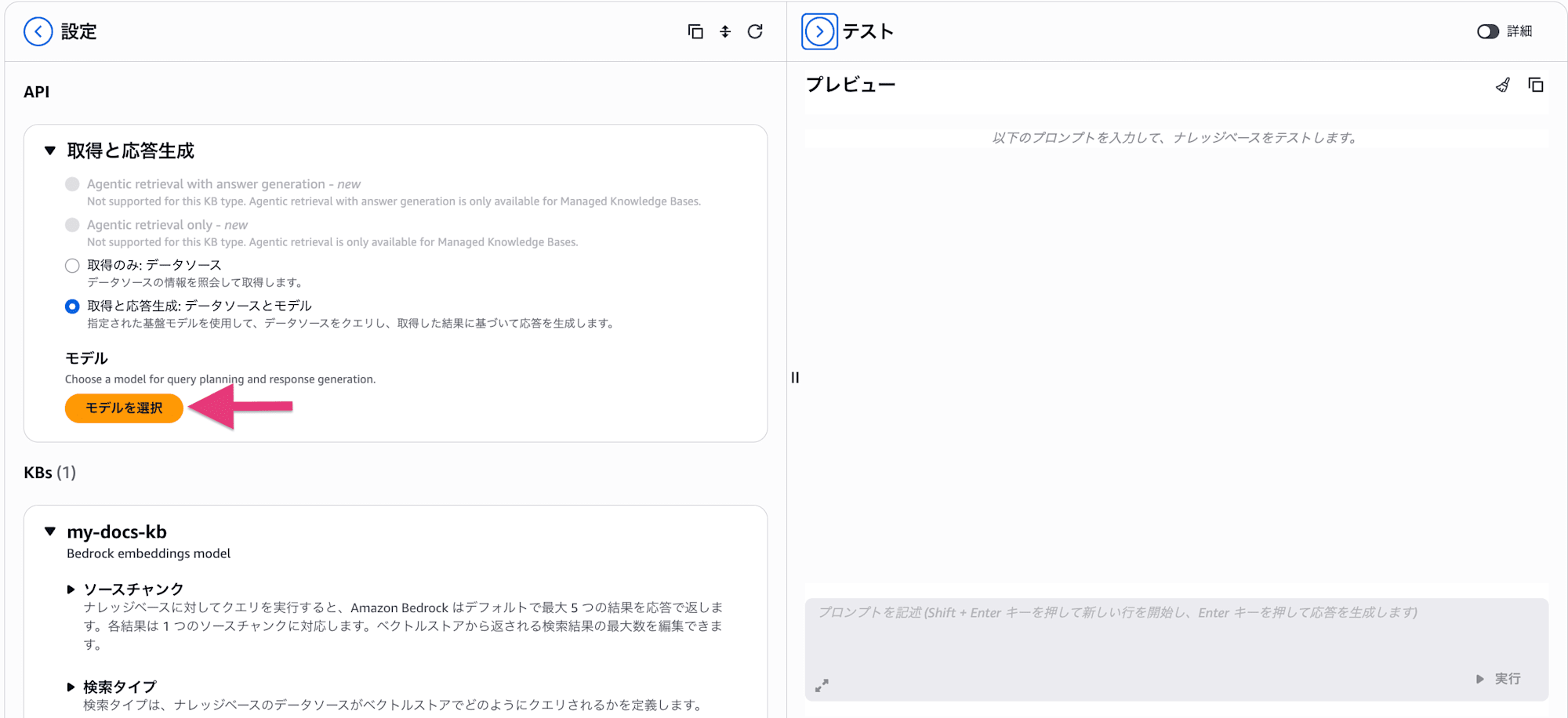
Task: Expand the ソースチャンク section
Action: pos(71,589)
